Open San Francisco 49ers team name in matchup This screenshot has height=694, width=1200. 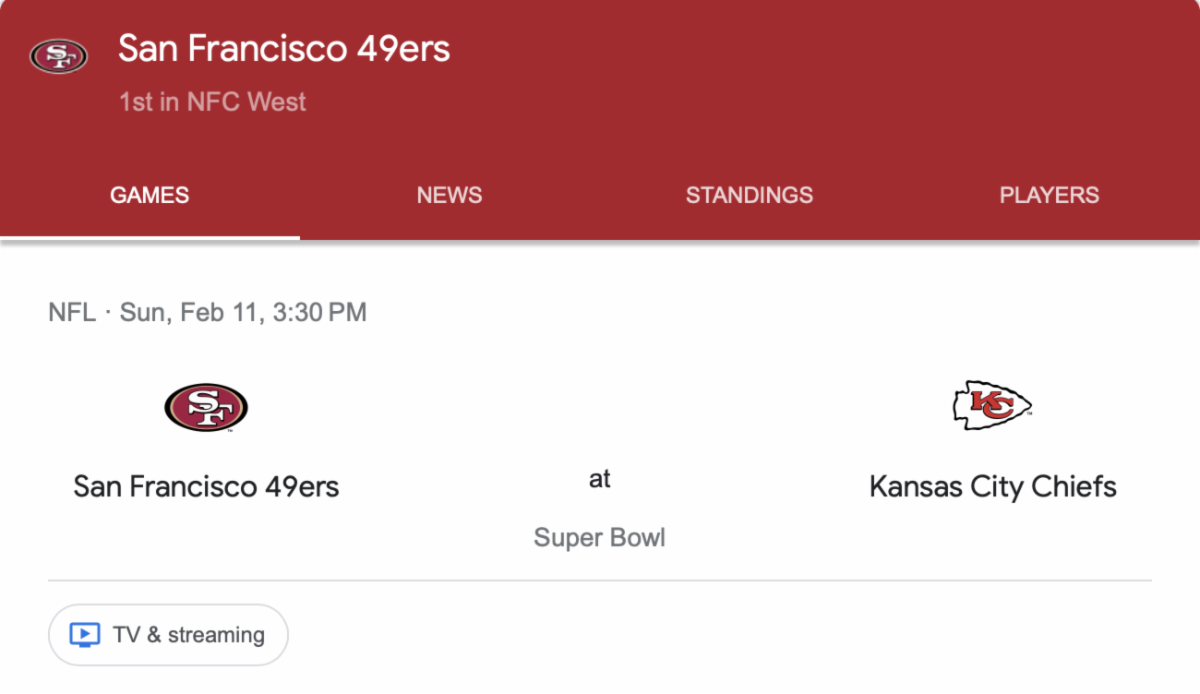[x=206, y=487]
